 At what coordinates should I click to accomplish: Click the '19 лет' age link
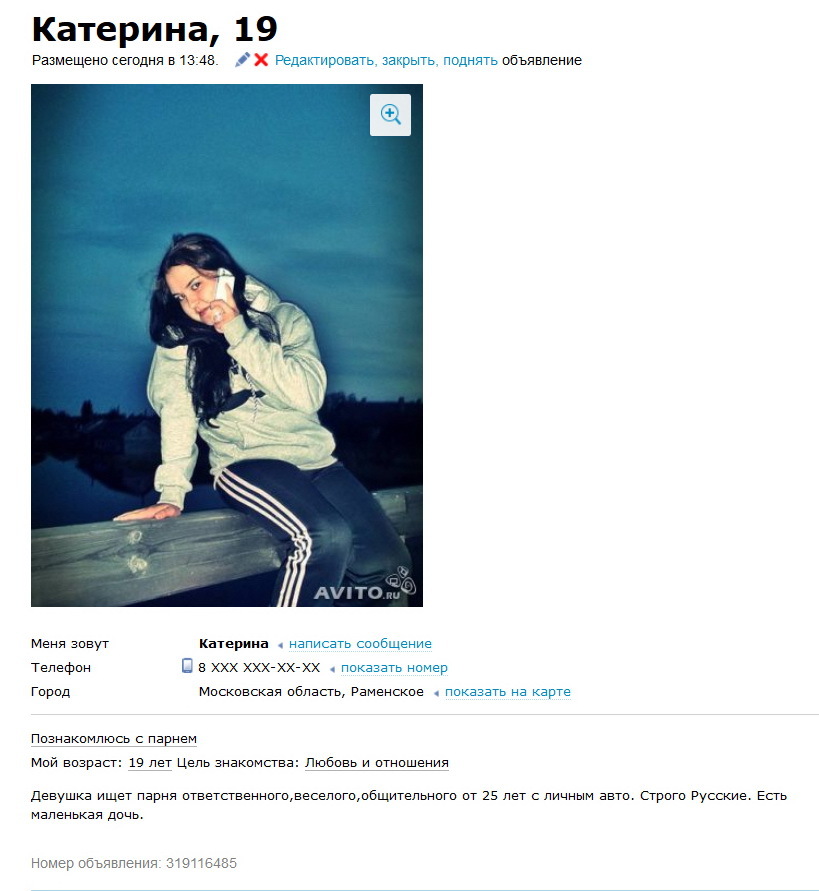[x=150, y=763]
